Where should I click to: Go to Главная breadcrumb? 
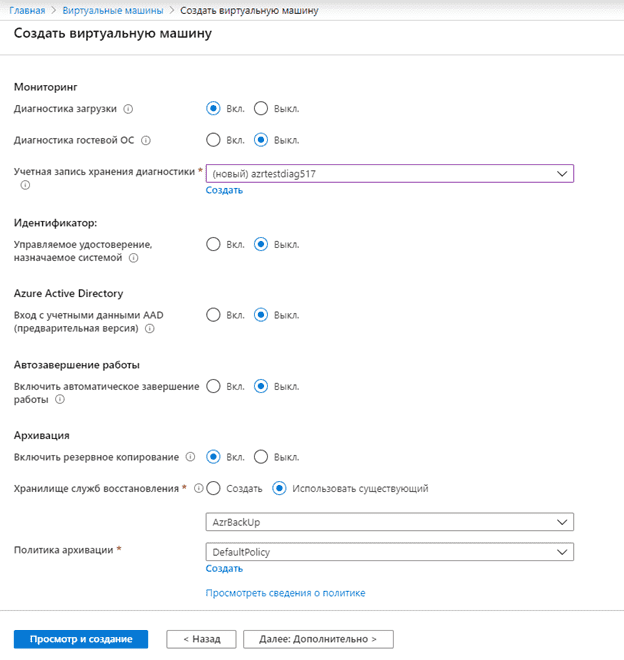pyautogui.click(x=27, y=11)
